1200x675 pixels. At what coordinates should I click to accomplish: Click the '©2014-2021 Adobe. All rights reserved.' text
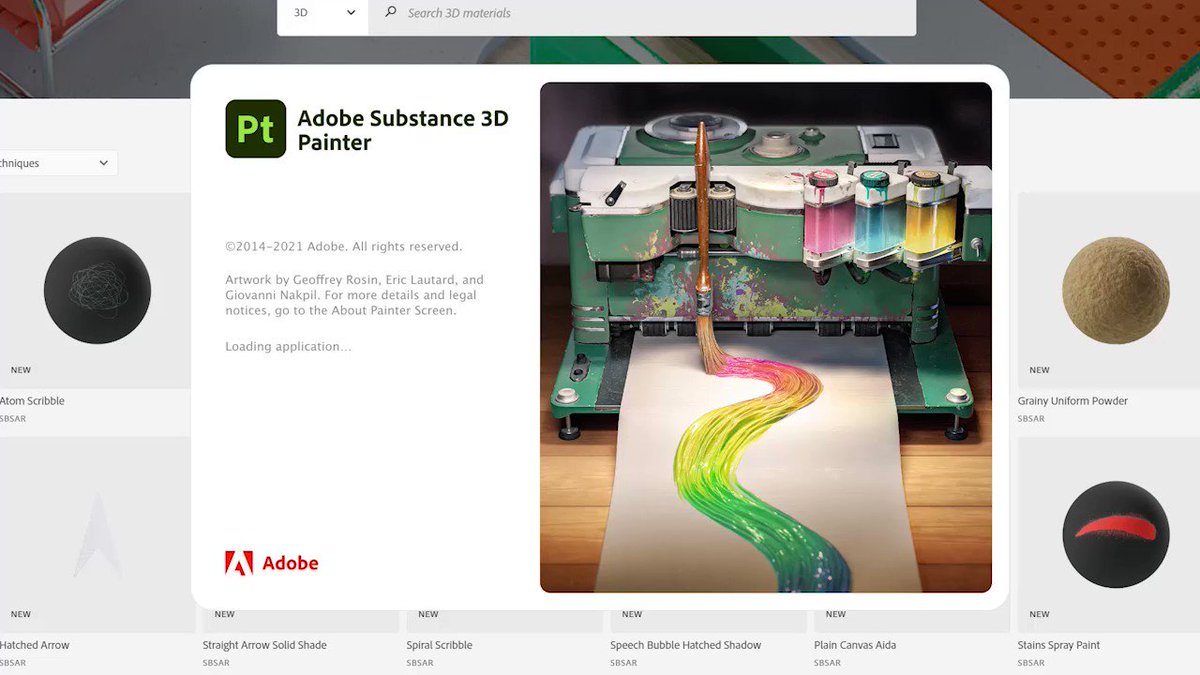pyautogui.click(x=344, y=246)
